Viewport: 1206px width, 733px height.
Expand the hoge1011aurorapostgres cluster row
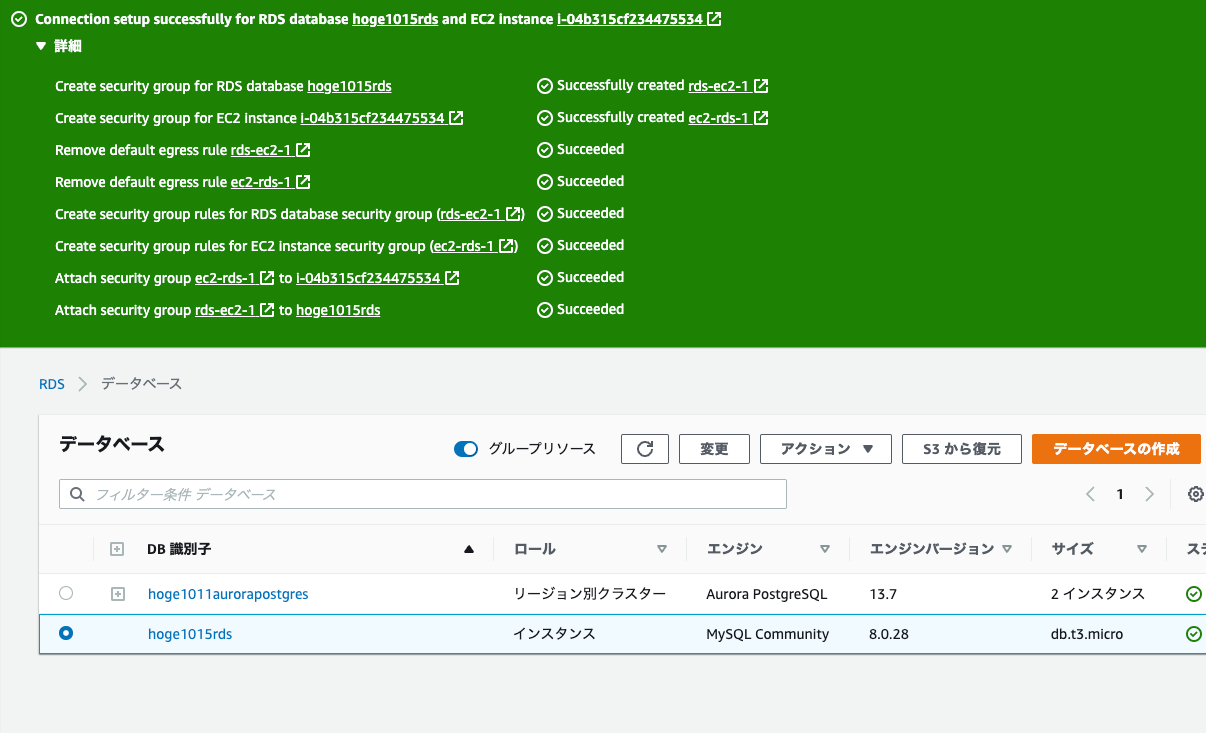pyautogui.click(x=118, y=593)
